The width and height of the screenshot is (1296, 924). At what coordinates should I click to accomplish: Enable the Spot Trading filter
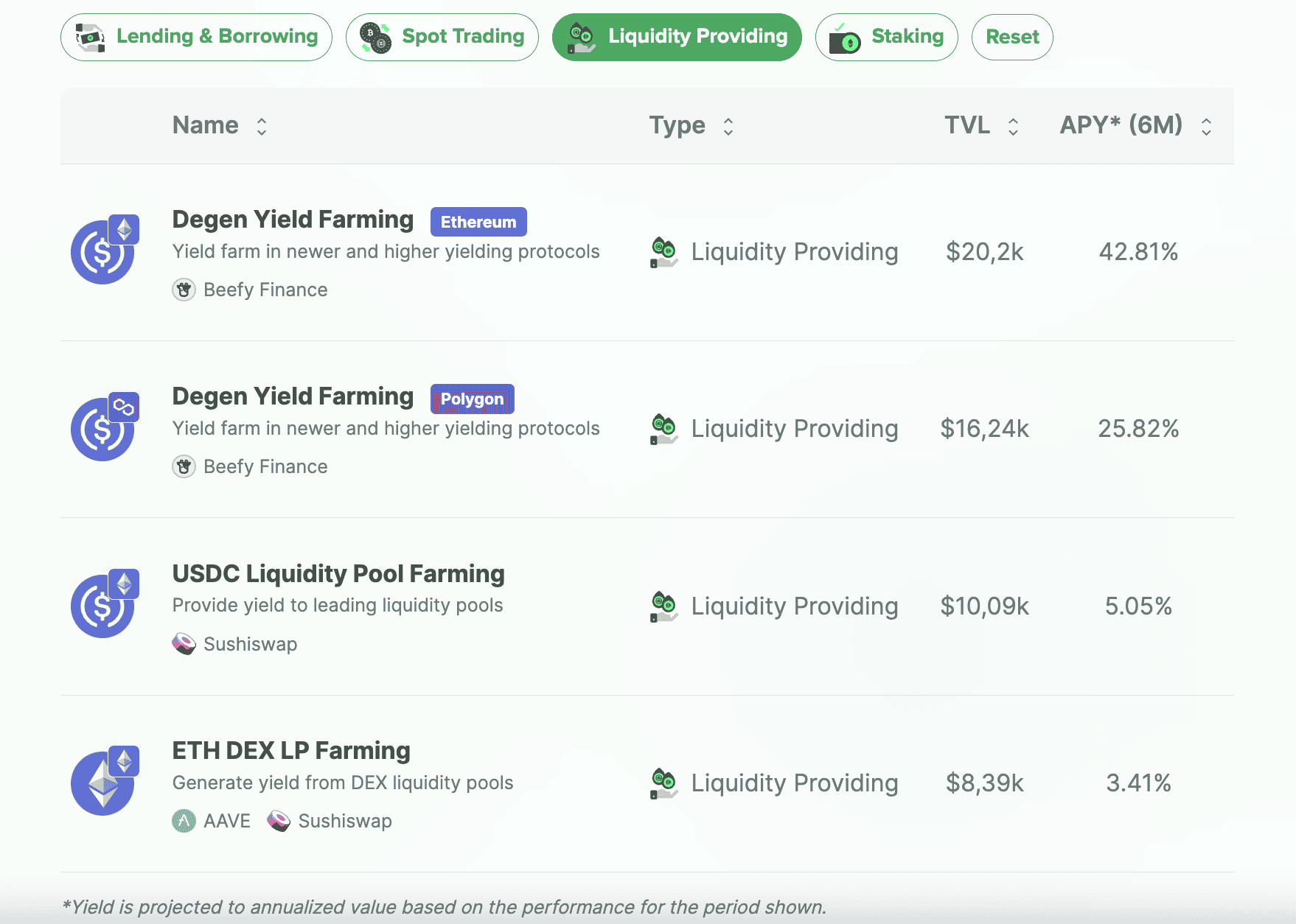click(442, 37)
